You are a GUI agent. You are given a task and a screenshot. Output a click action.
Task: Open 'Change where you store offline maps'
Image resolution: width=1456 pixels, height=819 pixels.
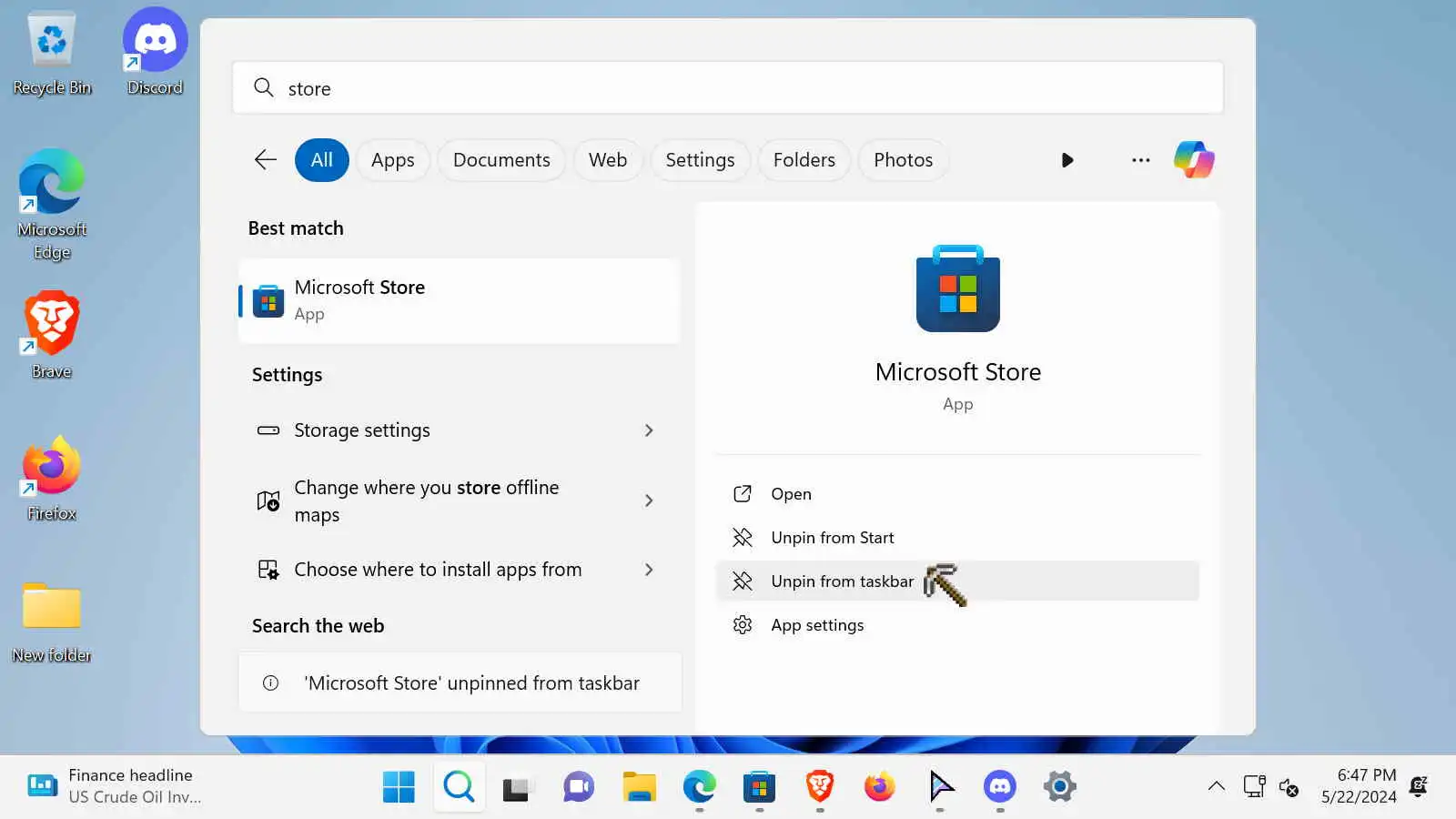(x=459, y=500)
